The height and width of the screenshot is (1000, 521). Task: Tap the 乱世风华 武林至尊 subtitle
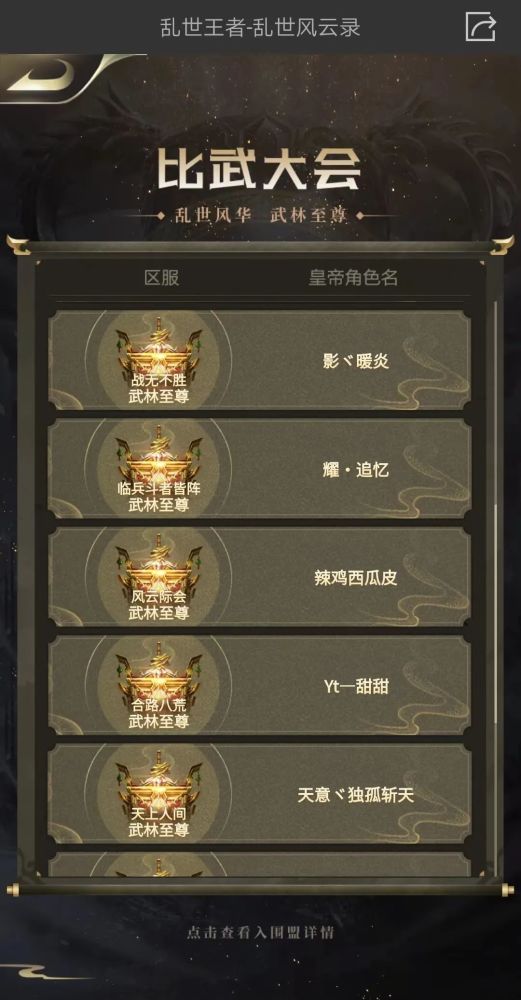point(260,216)
